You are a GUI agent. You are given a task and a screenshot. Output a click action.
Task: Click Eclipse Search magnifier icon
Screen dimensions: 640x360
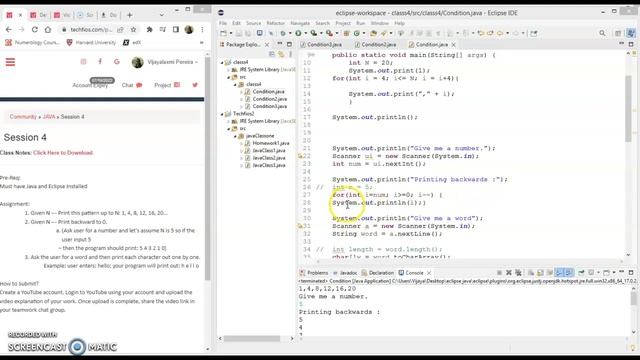click(x=602, y=33)
